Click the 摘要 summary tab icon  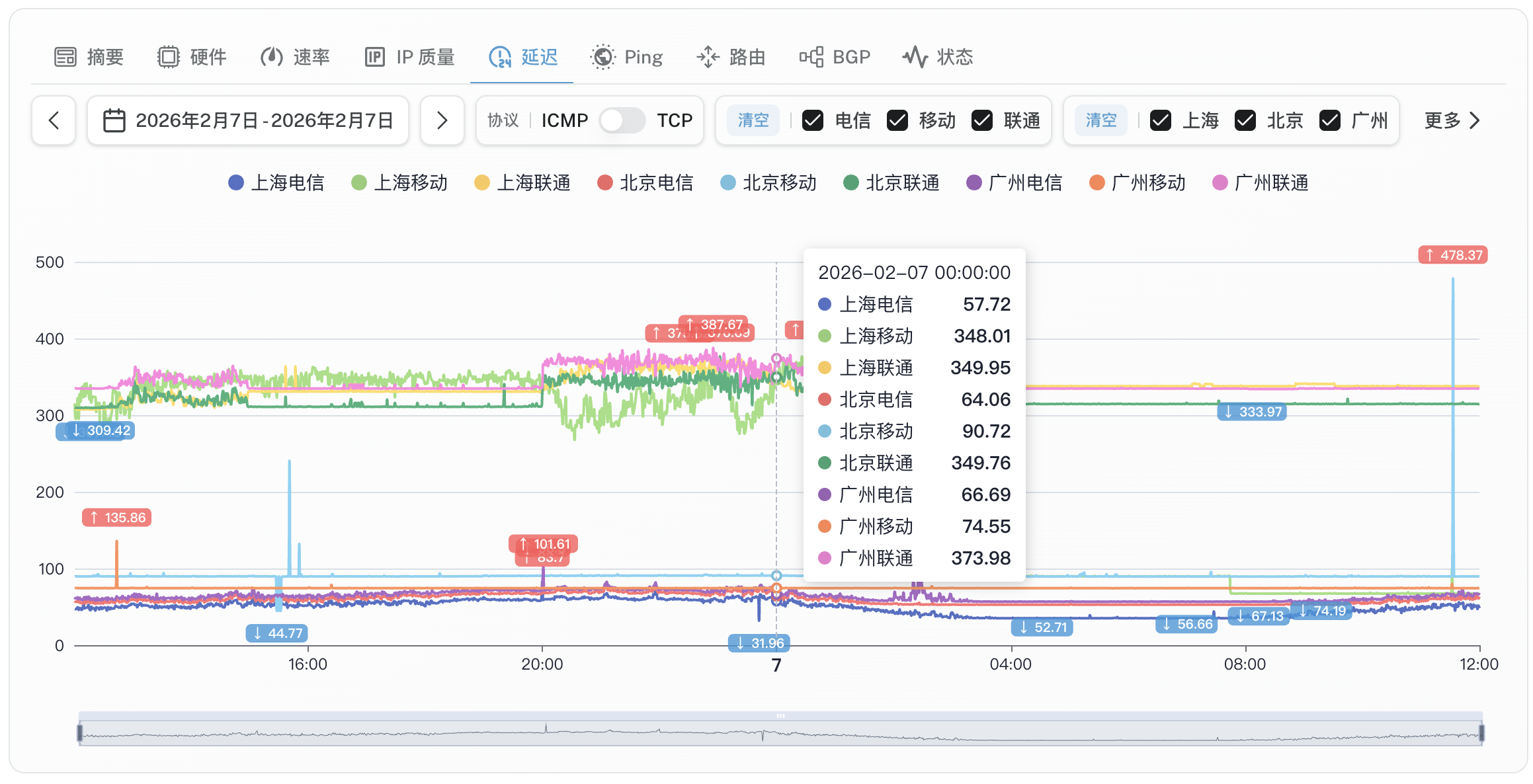pyautogui.click(x=65, y=58)
